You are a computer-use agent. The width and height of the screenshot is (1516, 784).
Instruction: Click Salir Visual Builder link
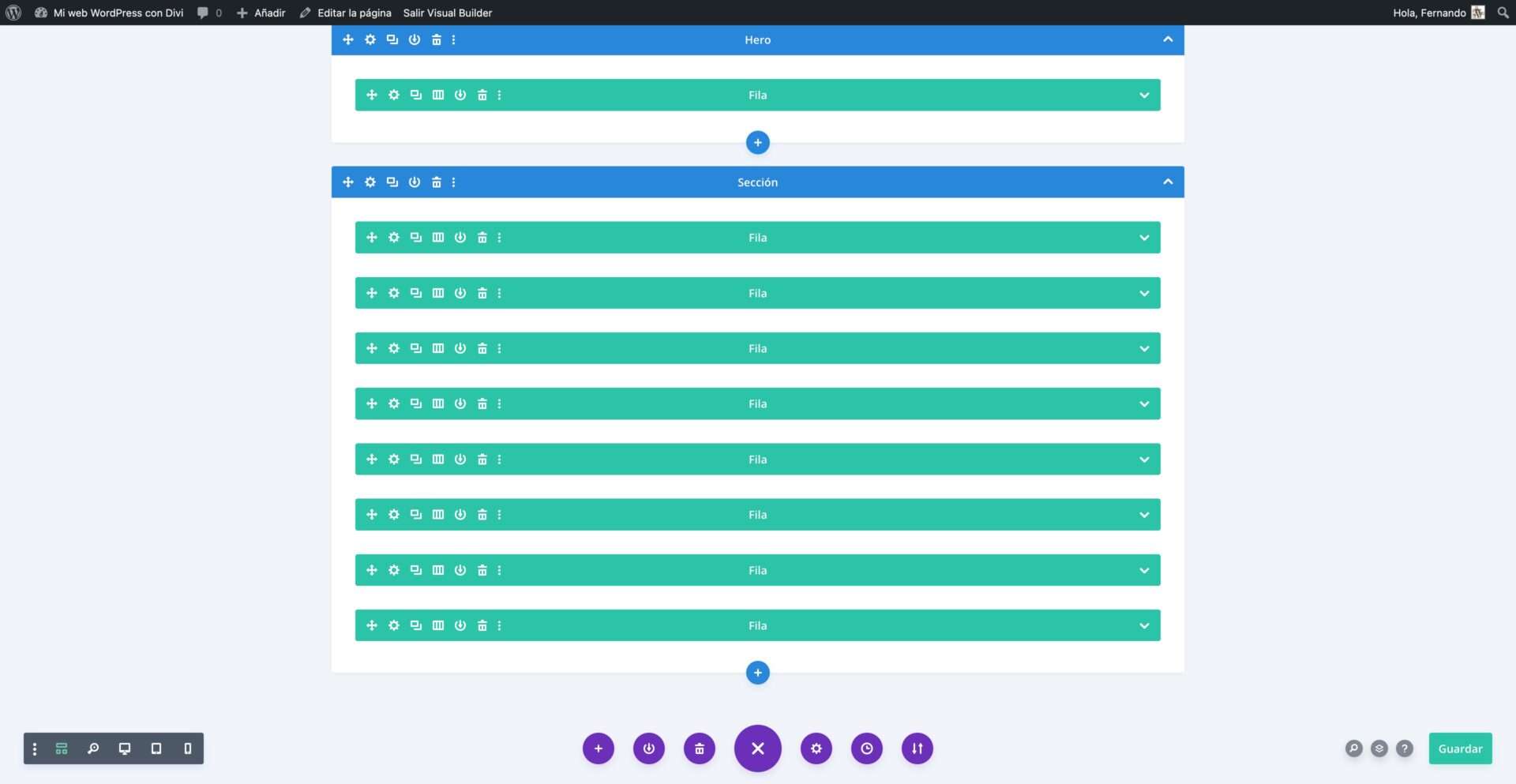click(447, 13)
